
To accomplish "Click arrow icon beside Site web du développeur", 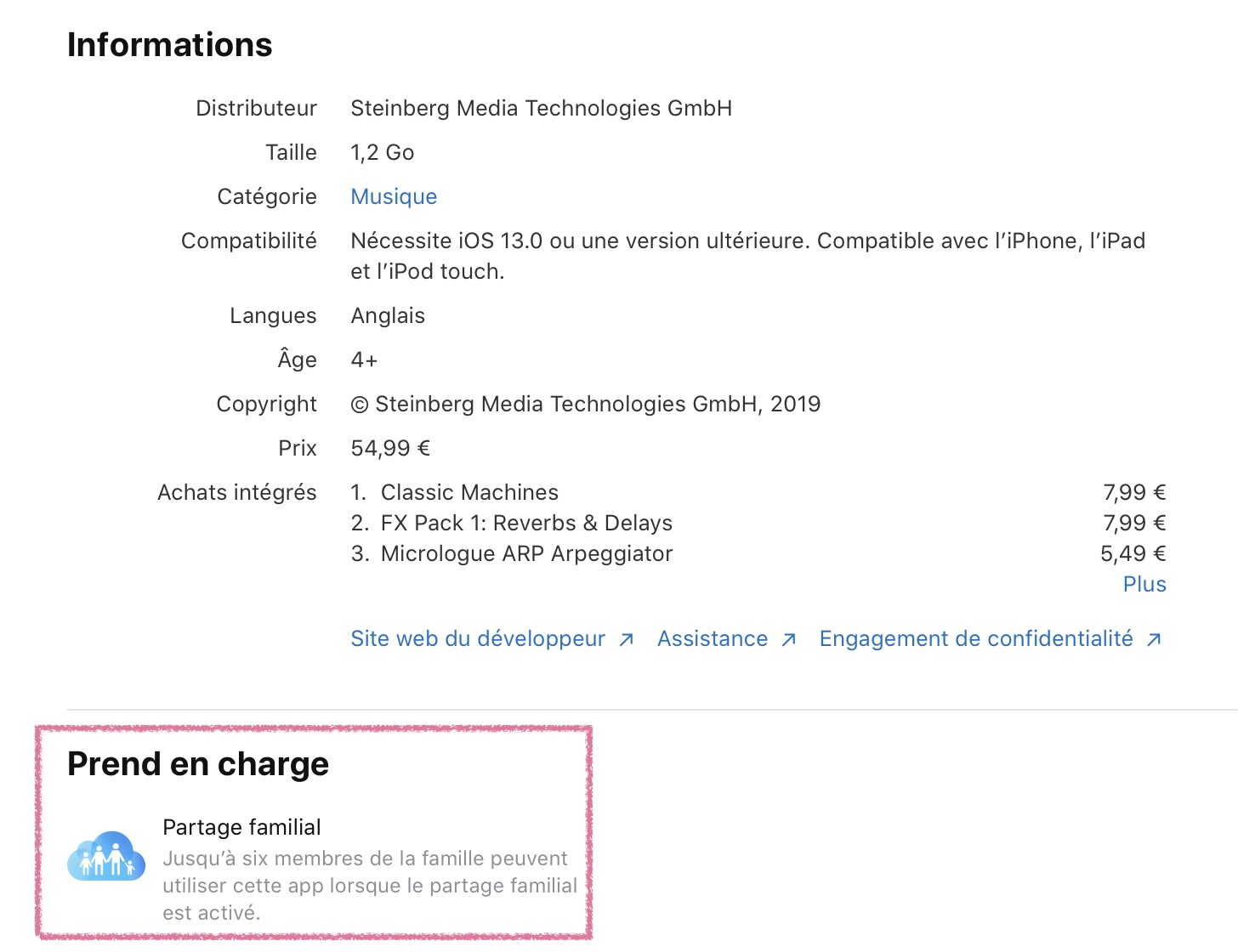I will (x=627, y=640).
